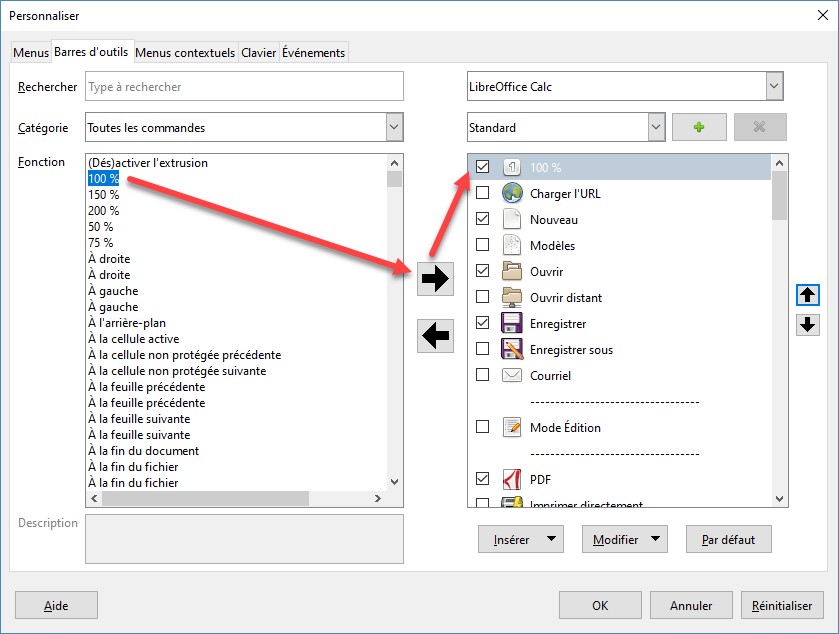This screenshot has width=839, height=634.
Task: Click the Rechercher search field
Action: pyautogui.click(x=244, y=87)
